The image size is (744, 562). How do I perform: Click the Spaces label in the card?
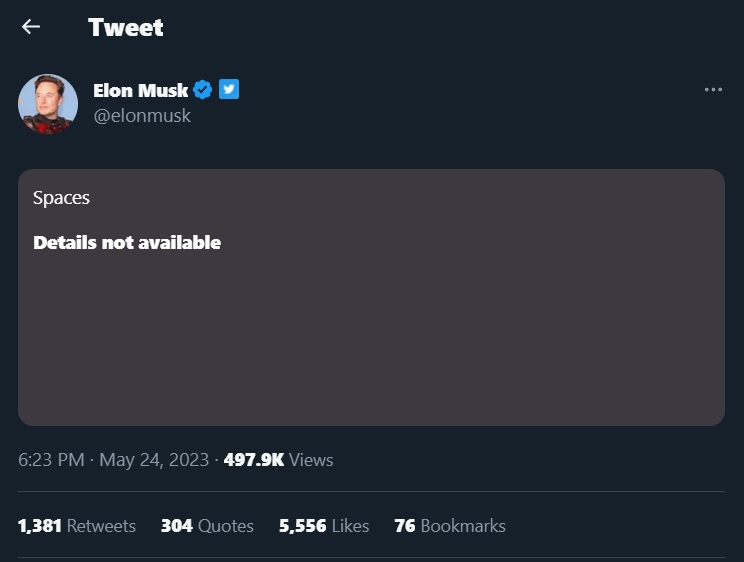[x=61, y=198]
